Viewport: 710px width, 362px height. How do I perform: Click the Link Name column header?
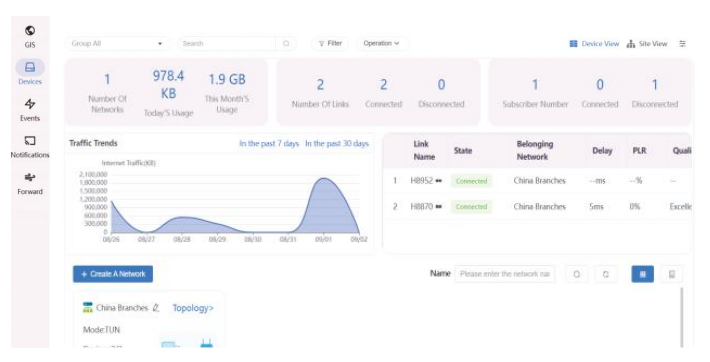tap(424, 150)
